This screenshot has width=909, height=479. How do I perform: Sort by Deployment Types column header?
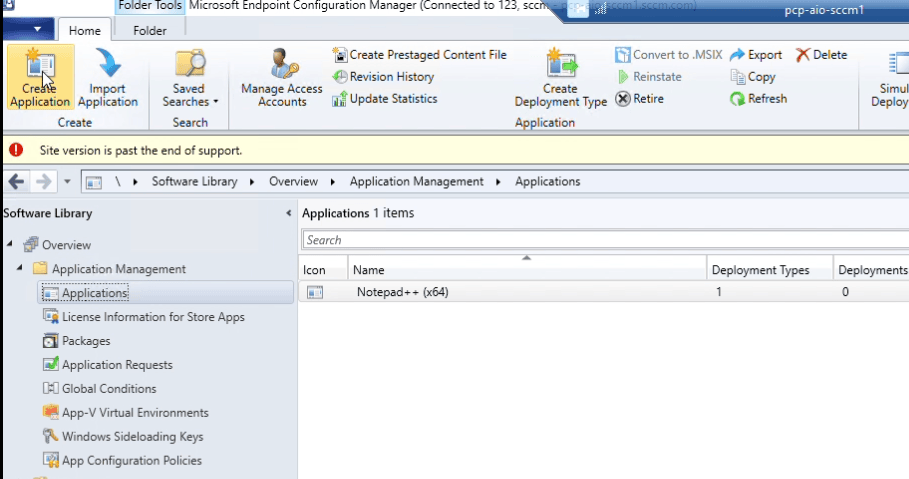770,270
